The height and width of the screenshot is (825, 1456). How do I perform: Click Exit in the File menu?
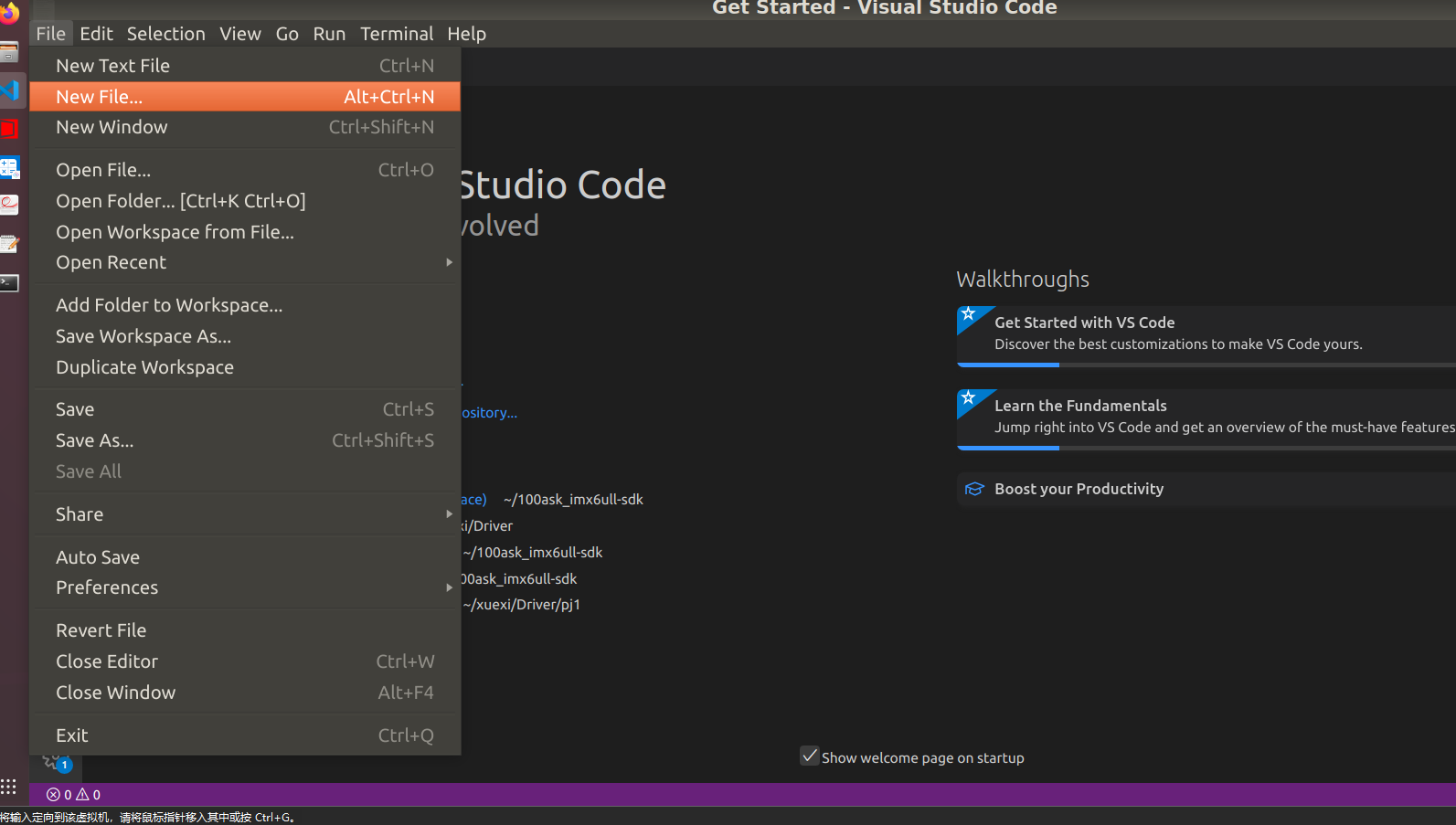tap(245, 735)
